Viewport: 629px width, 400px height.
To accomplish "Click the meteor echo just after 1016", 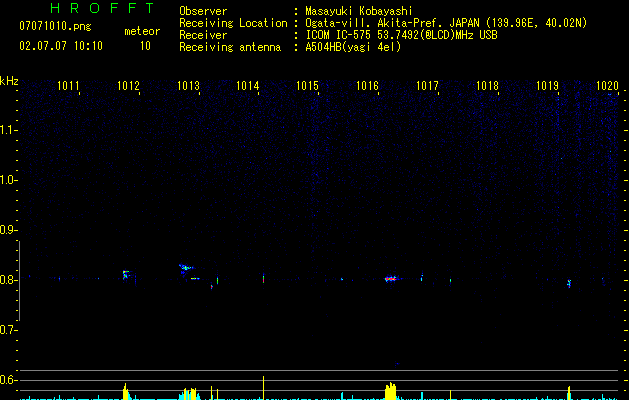I will click(x=390, y=278).
